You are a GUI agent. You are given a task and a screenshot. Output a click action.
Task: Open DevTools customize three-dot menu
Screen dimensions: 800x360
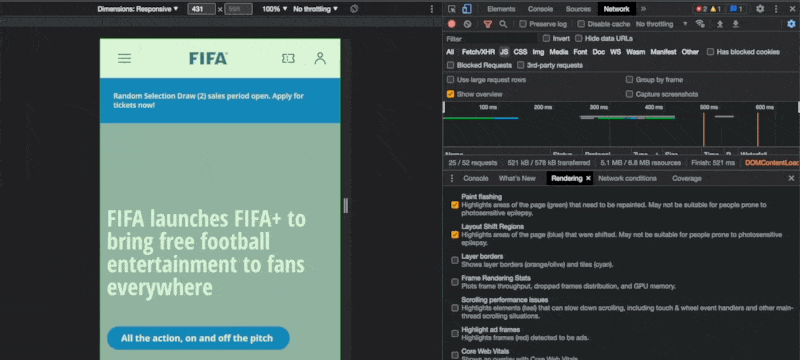[x=777, y=9]
